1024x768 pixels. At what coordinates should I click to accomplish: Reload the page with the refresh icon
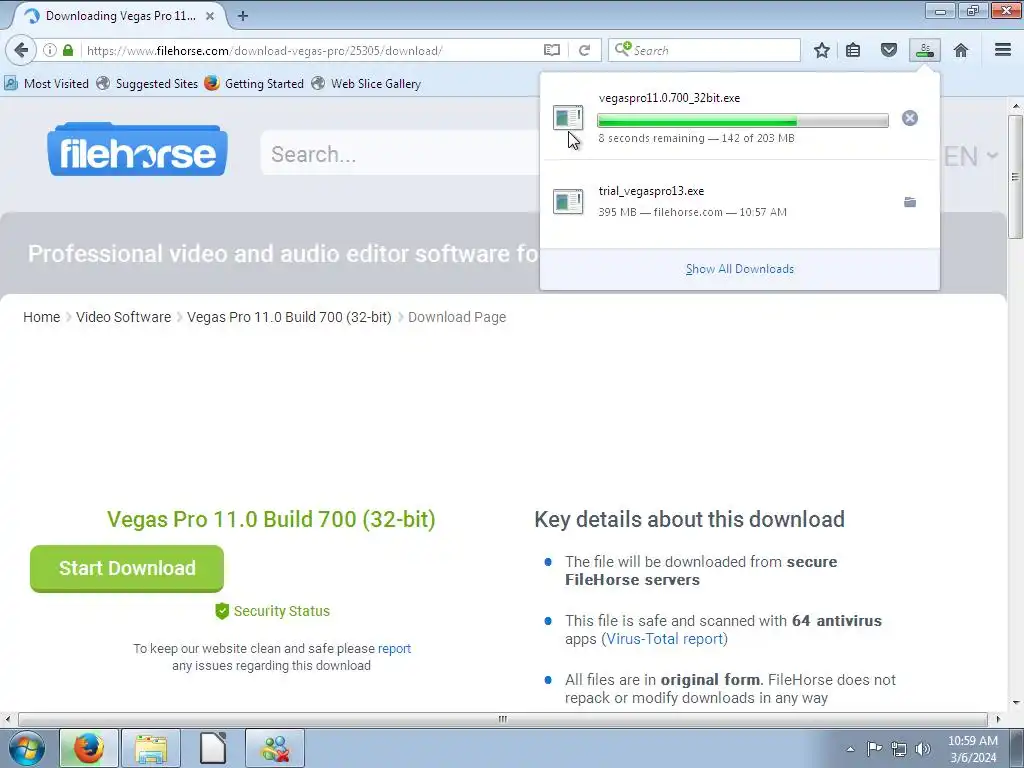coord(584,50)
